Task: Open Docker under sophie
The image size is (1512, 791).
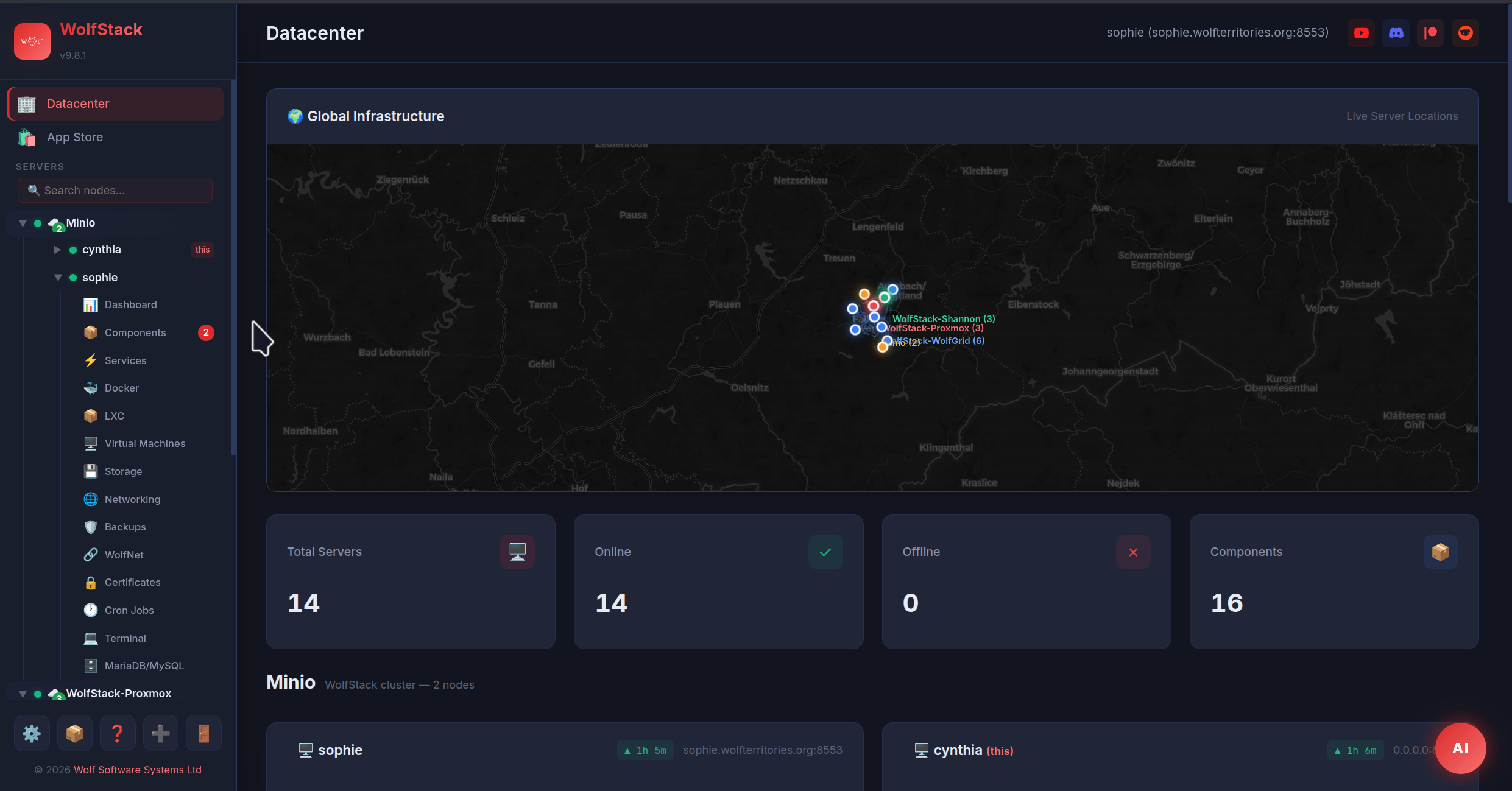Action: [121, 388]
